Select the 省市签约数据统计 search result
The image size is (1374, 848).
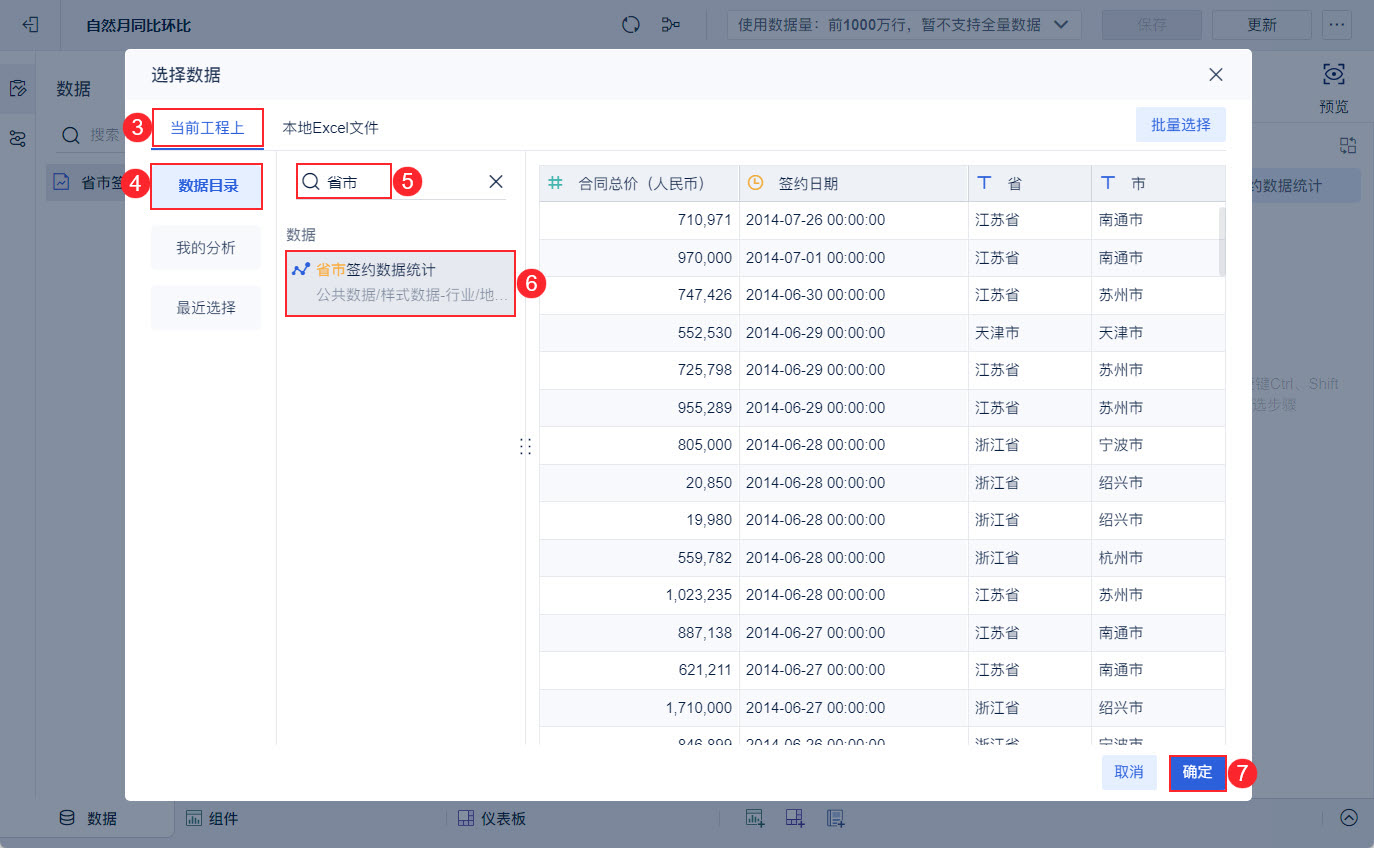click(401, 283)
